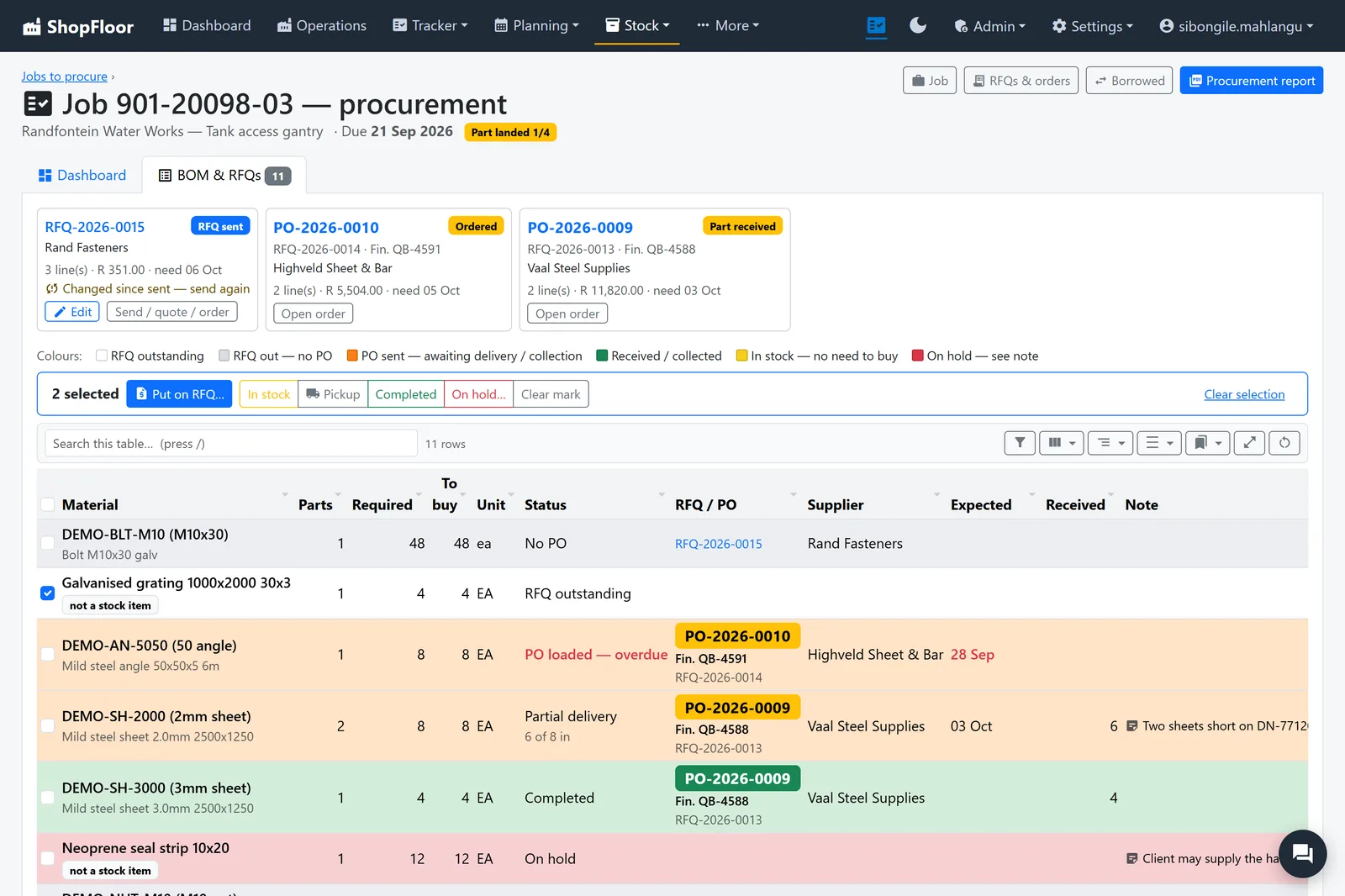The width and height of the screenshot is (1345, 896).
Task: Click the Pickup truck button
Action: point(333,394)
